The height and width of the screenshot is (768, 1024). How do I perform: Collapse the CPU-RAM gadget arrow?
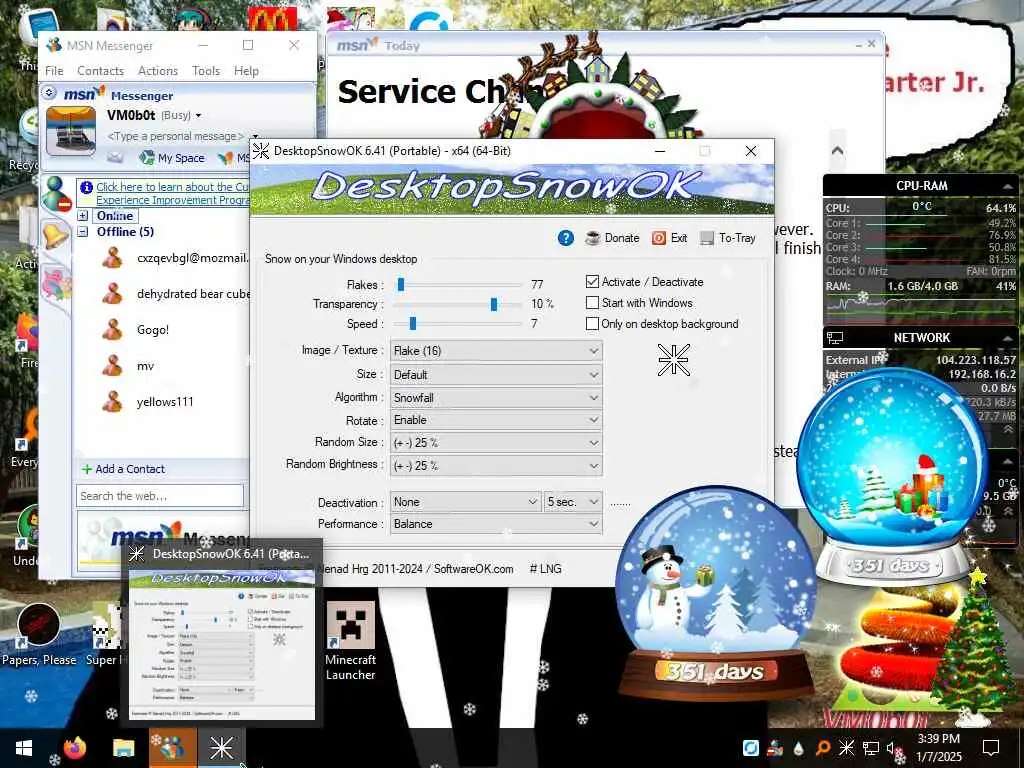point(1008,186)
